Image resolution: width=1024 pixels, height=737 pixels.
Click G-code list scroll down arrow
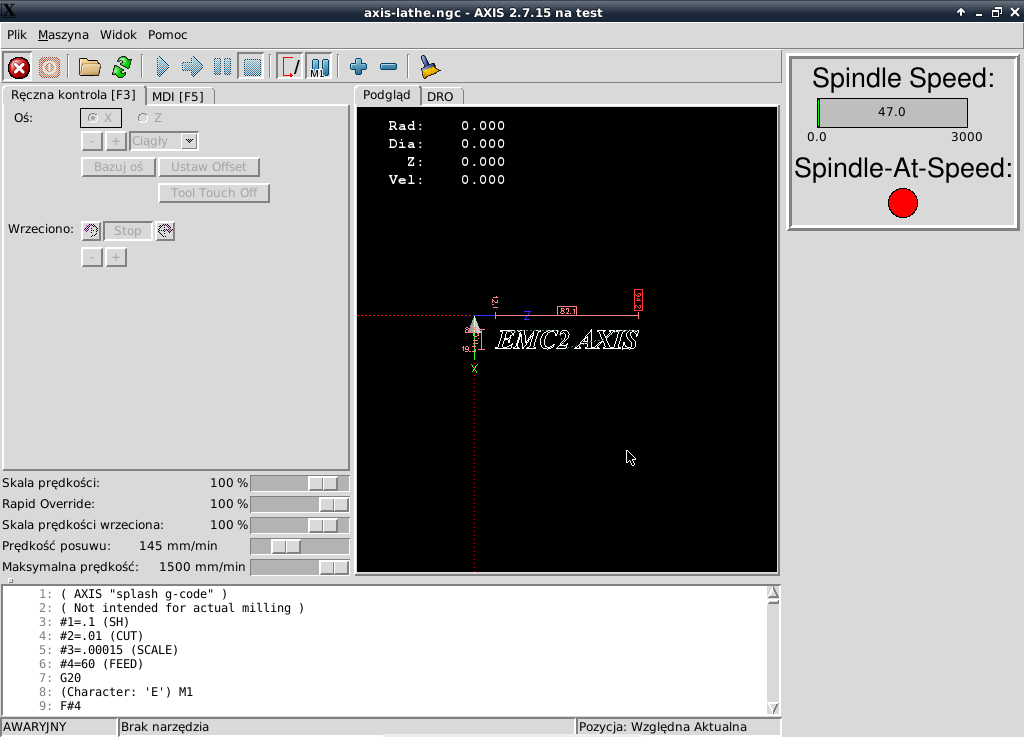(x=773, y=708)
